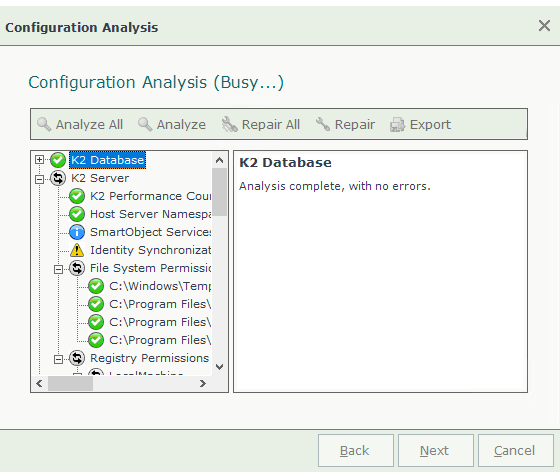The width and height of the screenshot is (560, 472).
Task: Click the Analyze All magnifier icon
Action: click(x=44, y=124)
